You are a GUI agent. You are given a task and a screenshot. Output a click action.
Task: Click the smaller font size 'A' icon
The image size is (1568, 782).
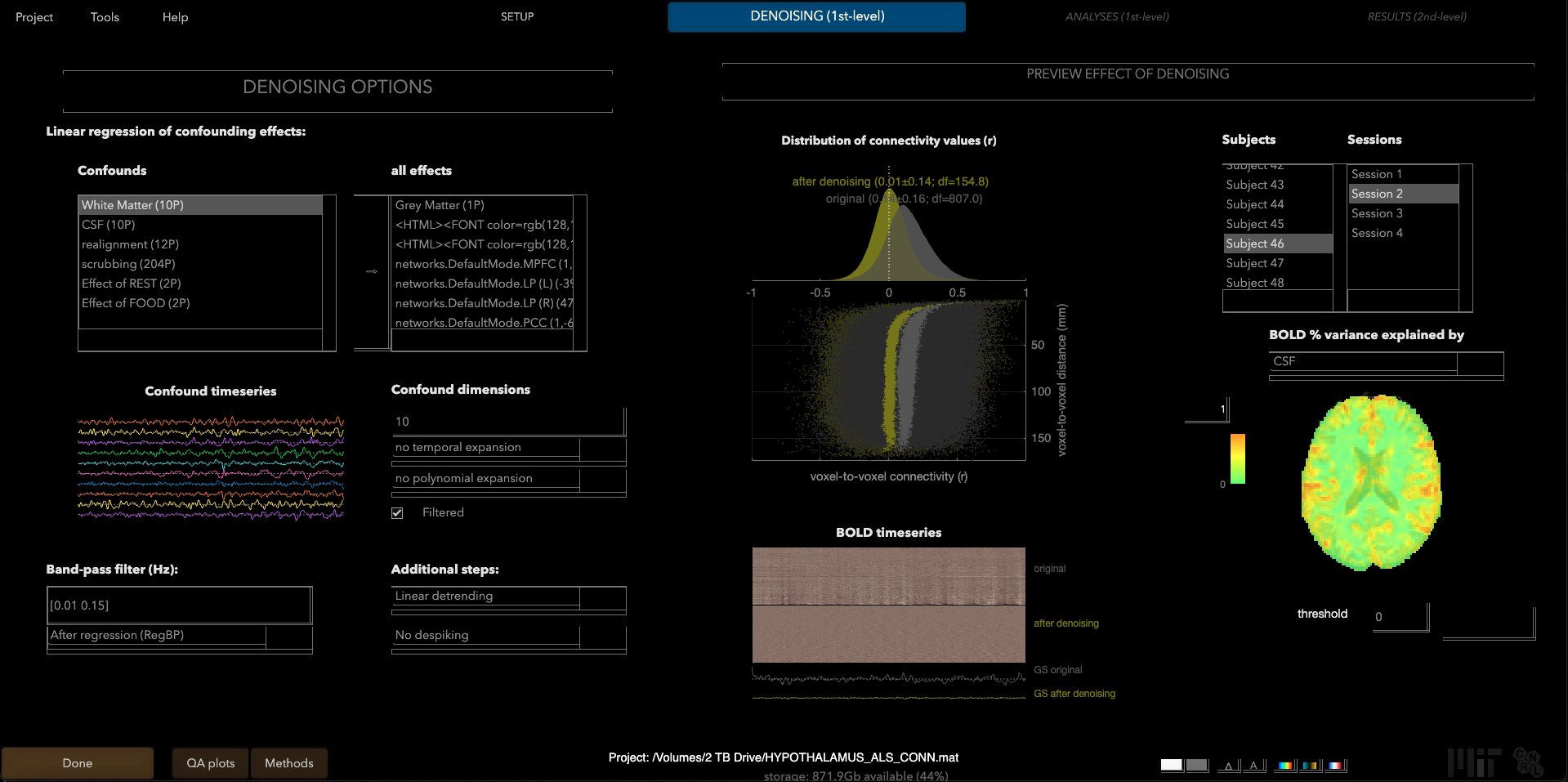[1227, 766]
